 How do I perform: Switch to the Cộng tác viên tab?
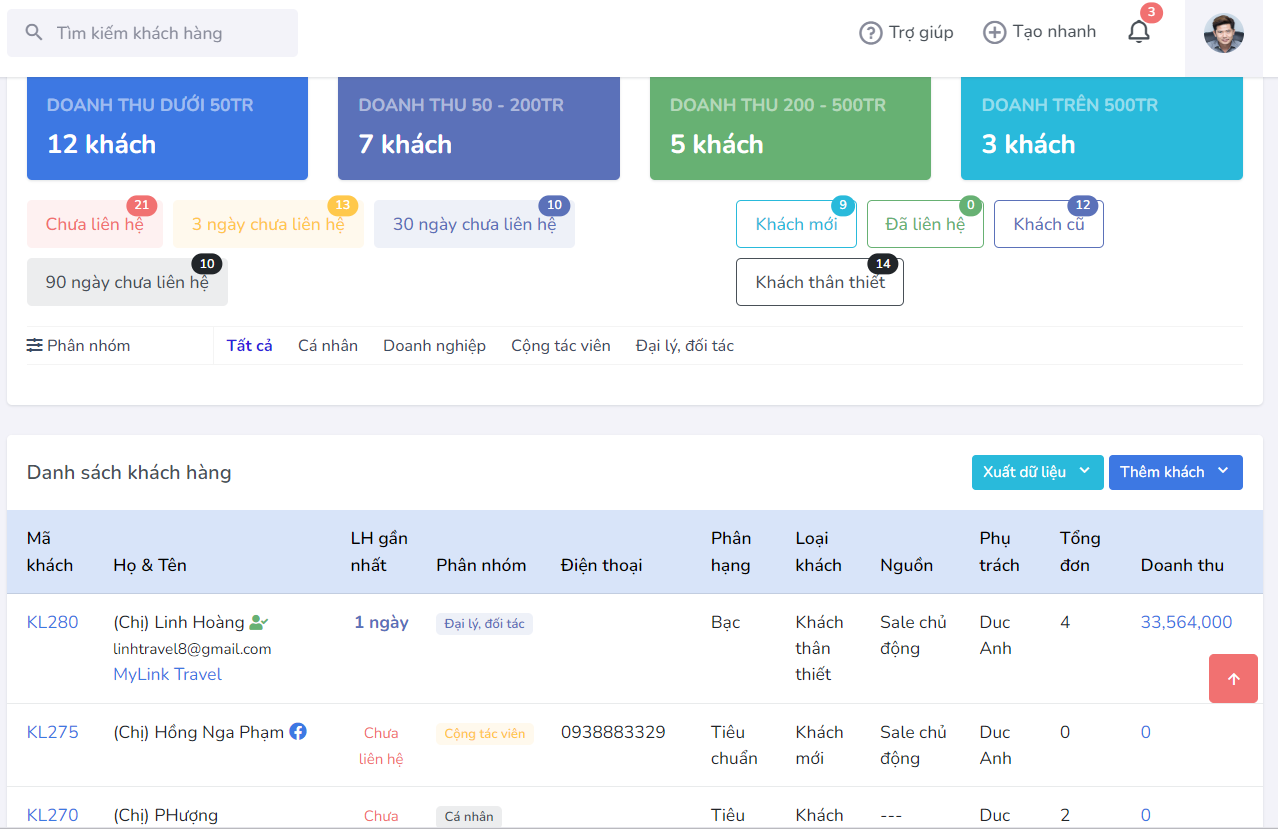[561, 346]
